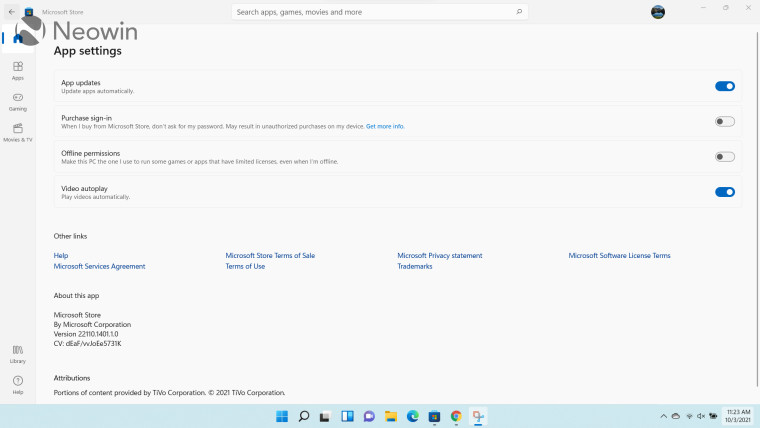Screen dimensions: 760x428
Task: Click the 'Version 22110.1401.1.0' text
Action: pyautogui.click(x=86, y=334)
